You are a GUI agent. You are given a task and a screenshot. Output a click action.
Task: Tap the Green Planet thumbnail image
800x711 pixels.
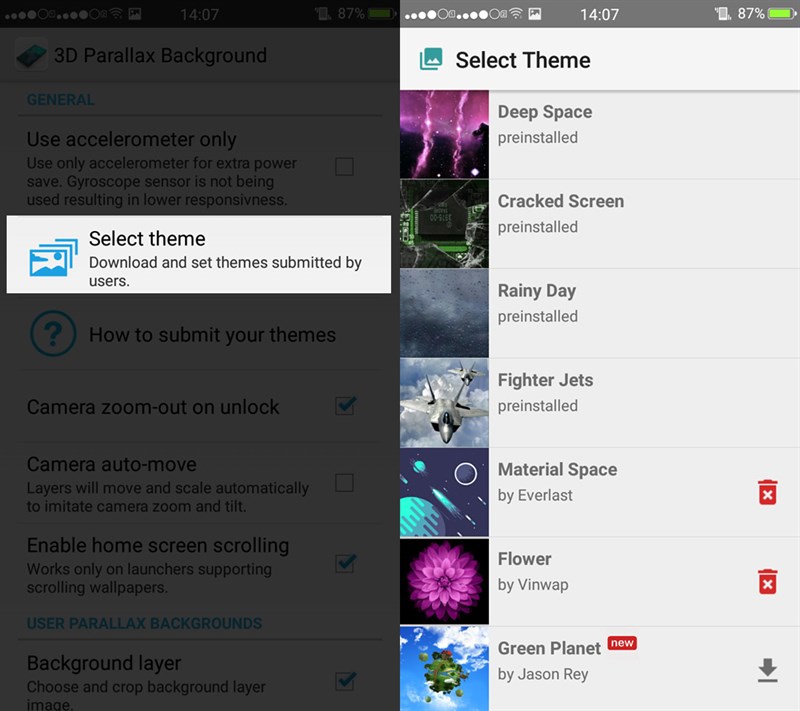point(444,668)
